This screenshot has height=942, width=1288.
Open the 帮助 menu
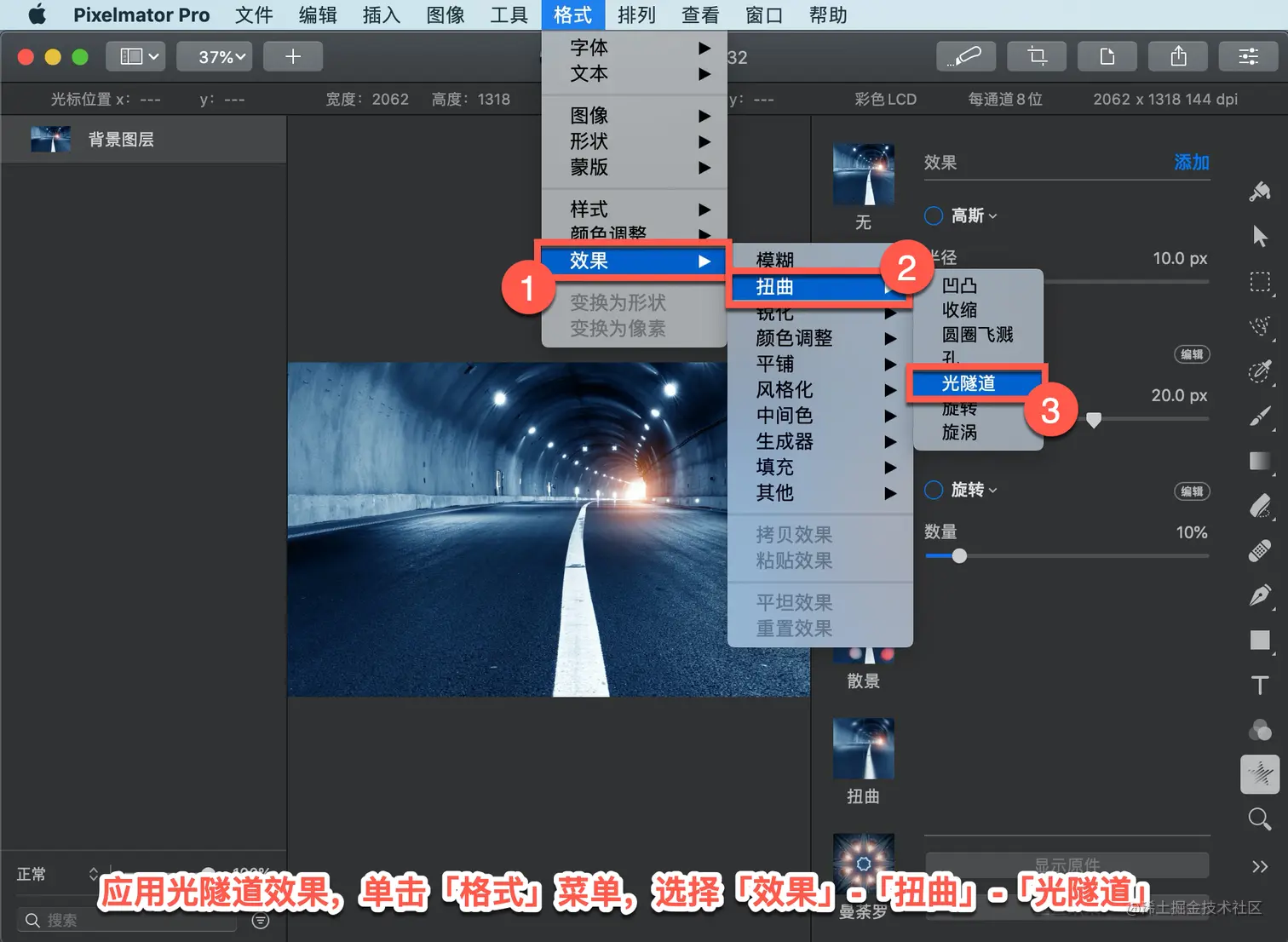(828, 14)
